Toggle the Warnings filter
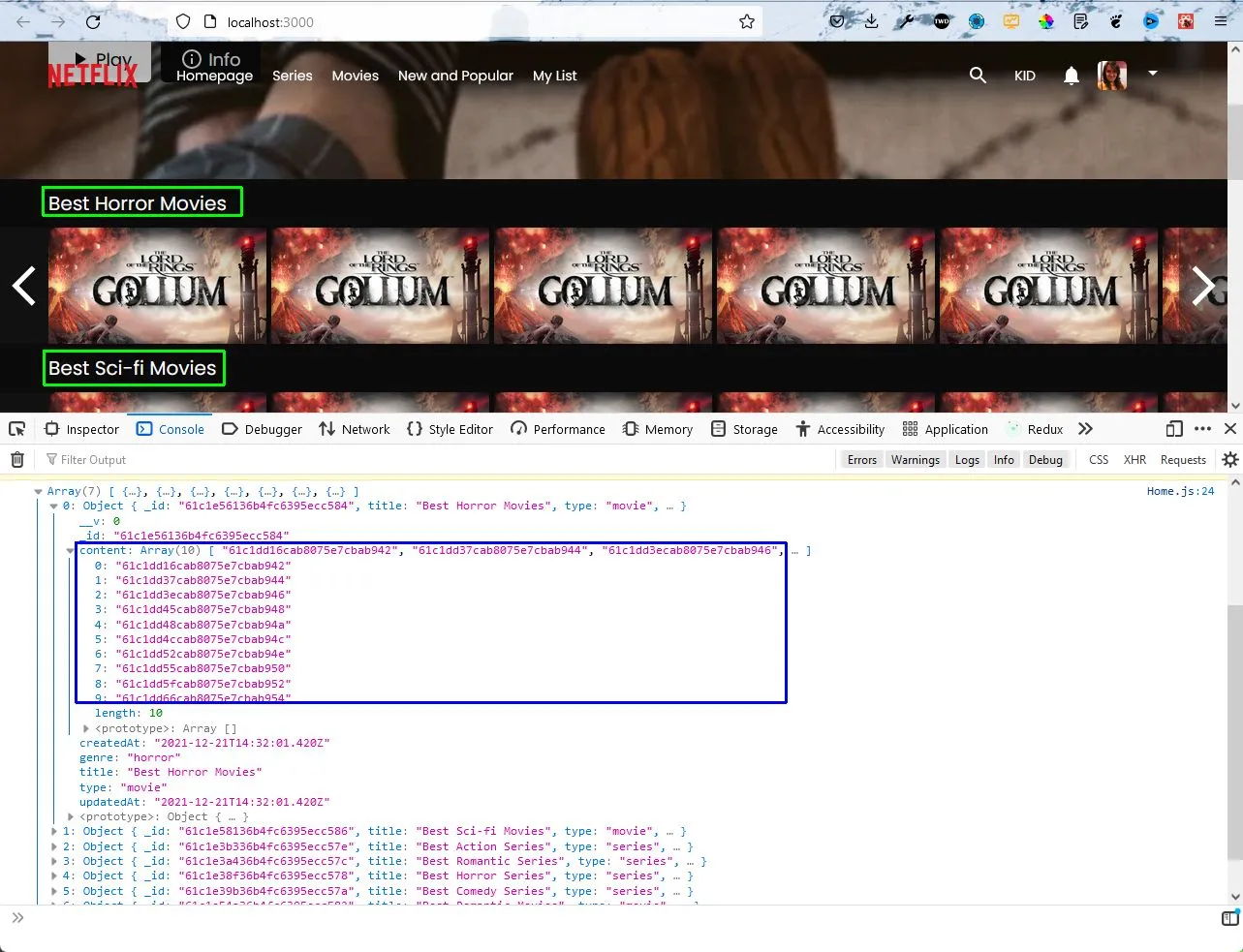This screenshot has width=1243, height=952. pyautogui.click(x=916, y=460)
